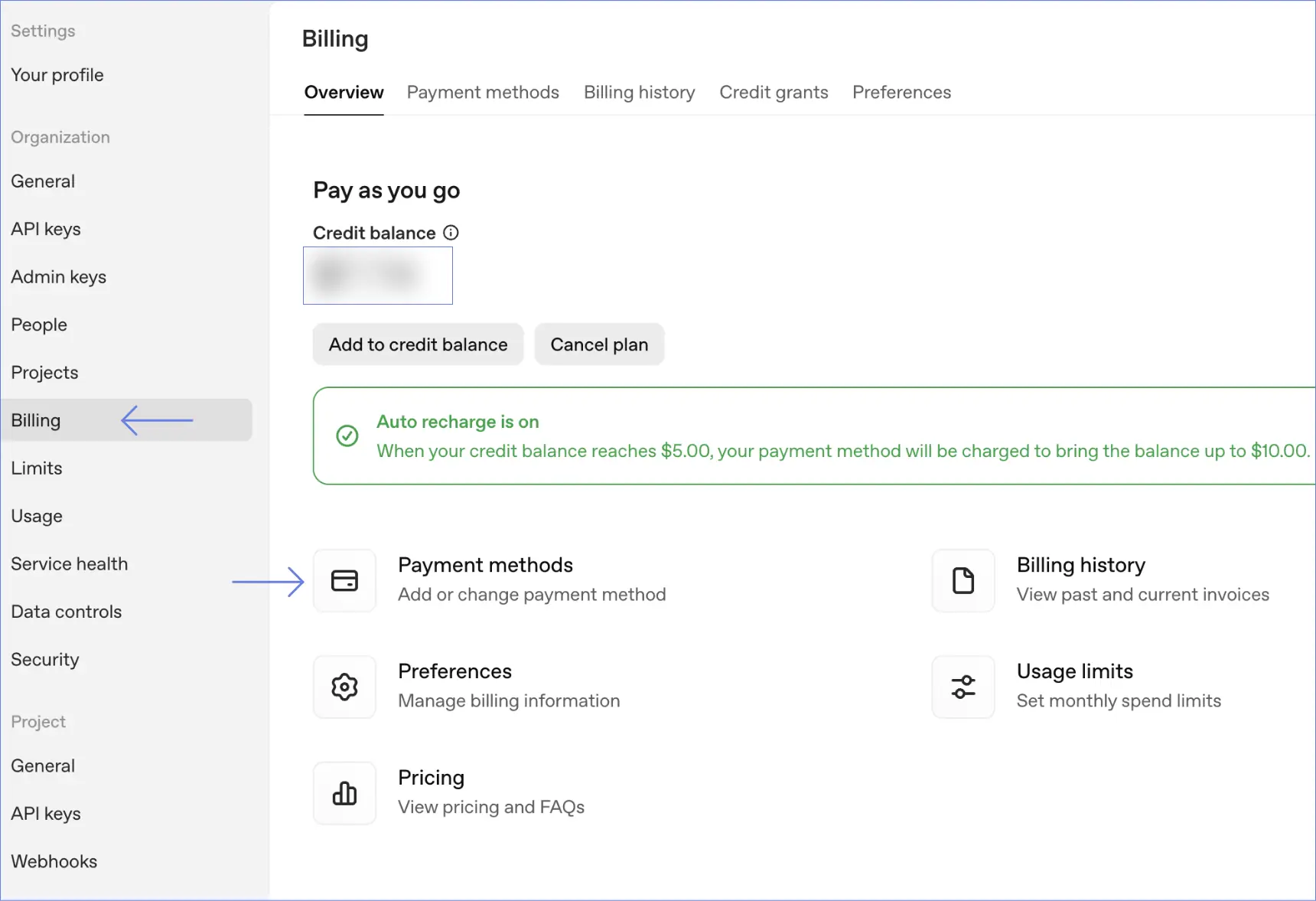The height and width of the screenshot is (901, 1316).
Task: Click the Cancel plan button
Action: click(x=599, y=344)
